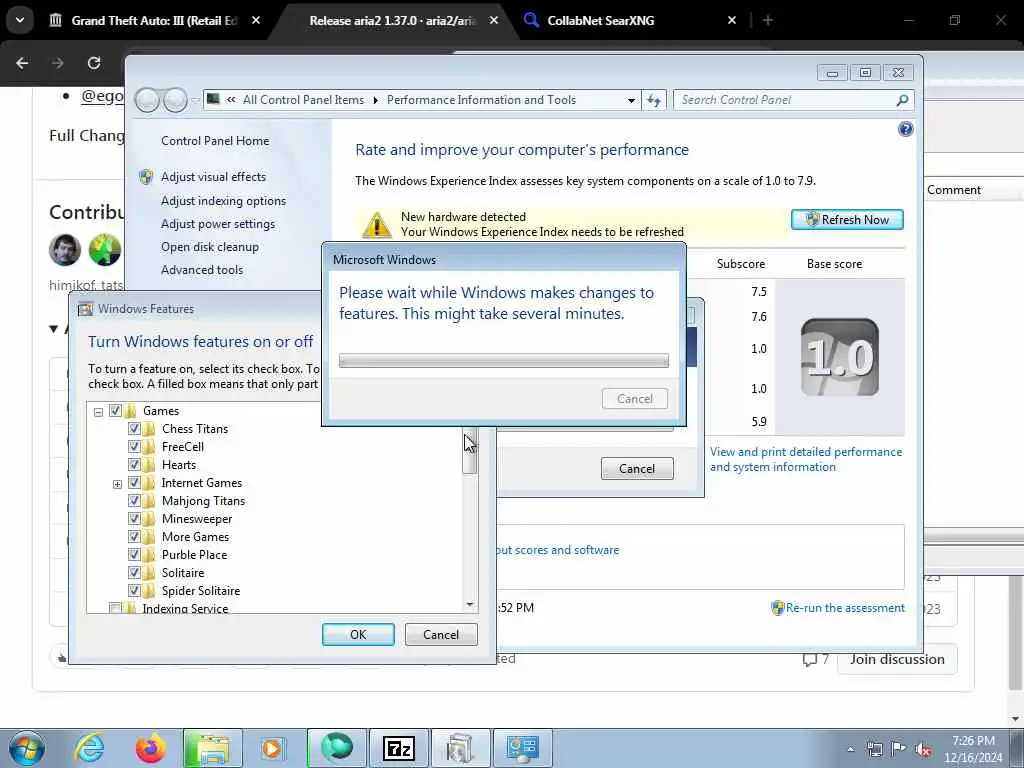Launch Internet Explorer from taskbar
This screenshot has height=768, width=1024.
[x=89, y=748]
